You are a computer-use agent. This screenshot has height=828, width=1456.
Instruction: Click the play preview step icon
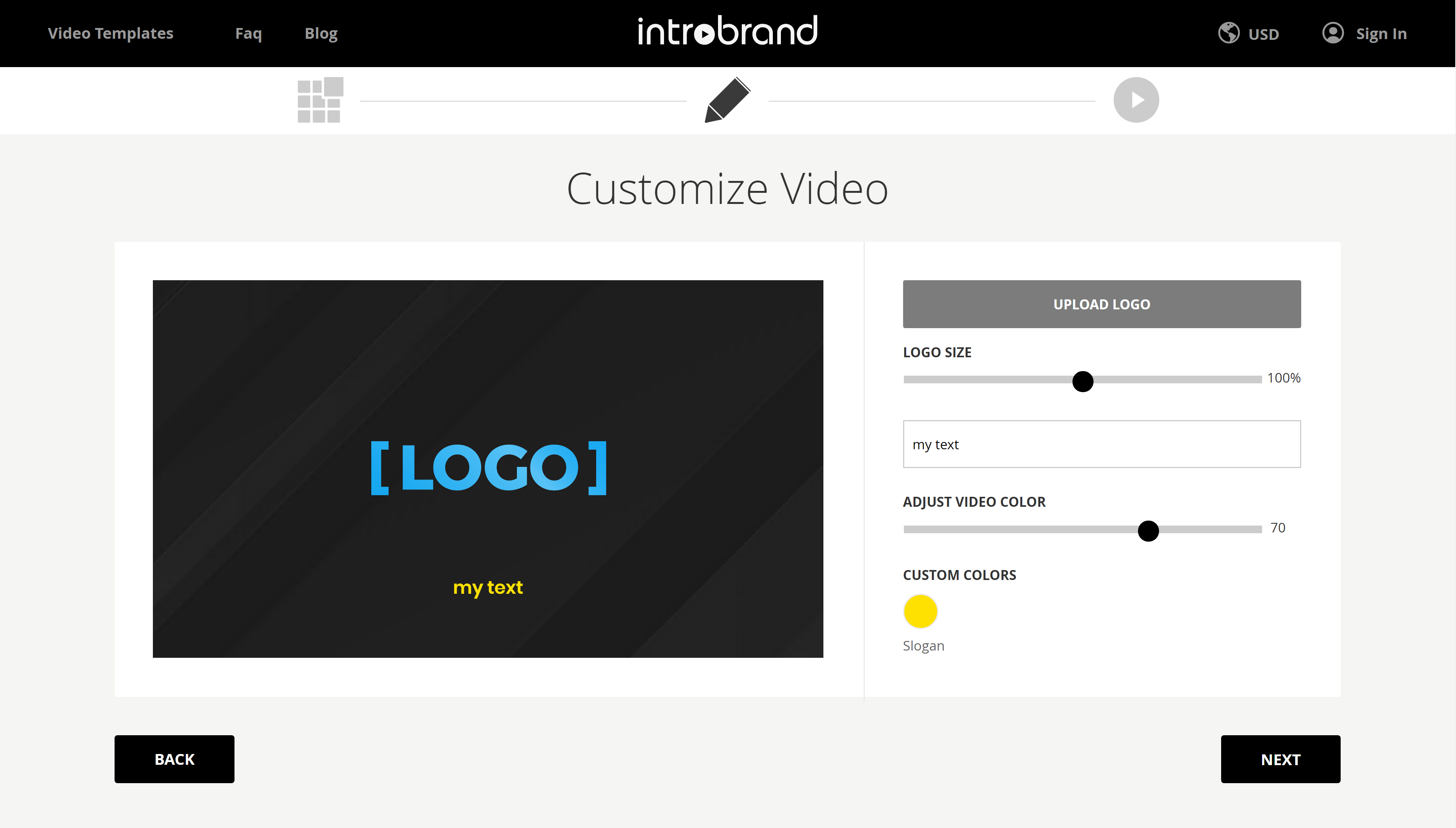[1135, 100]
